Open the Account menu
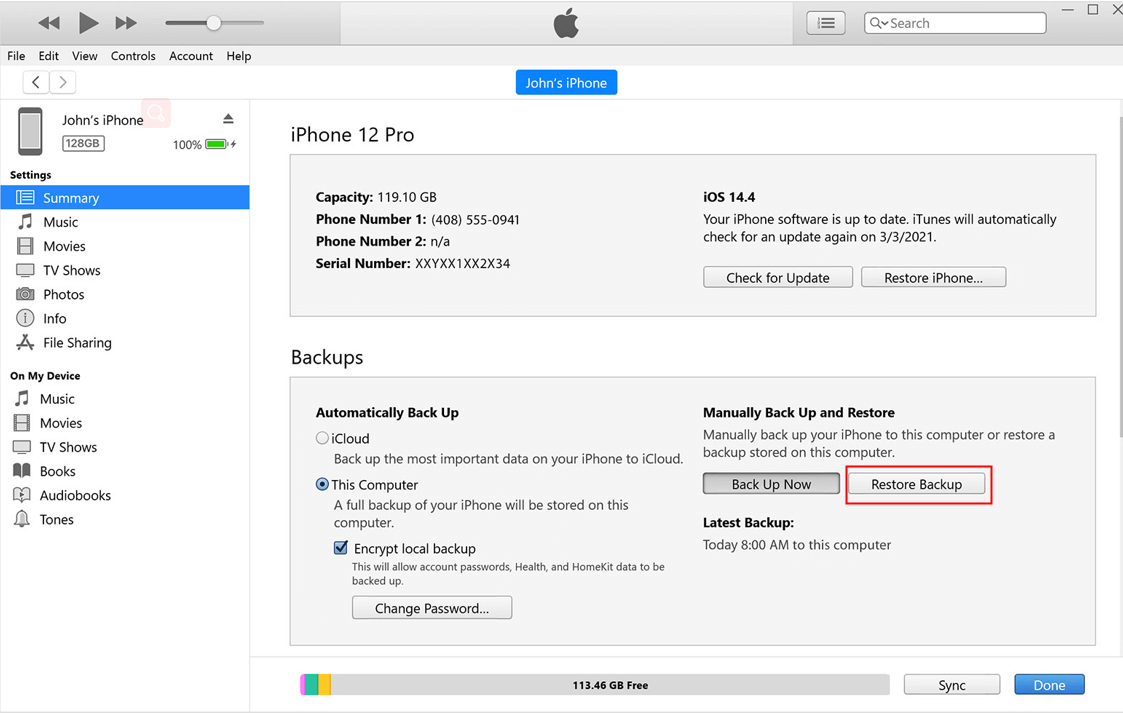Viewport: 1123px width, 713px height. click(x=190, y=56)
